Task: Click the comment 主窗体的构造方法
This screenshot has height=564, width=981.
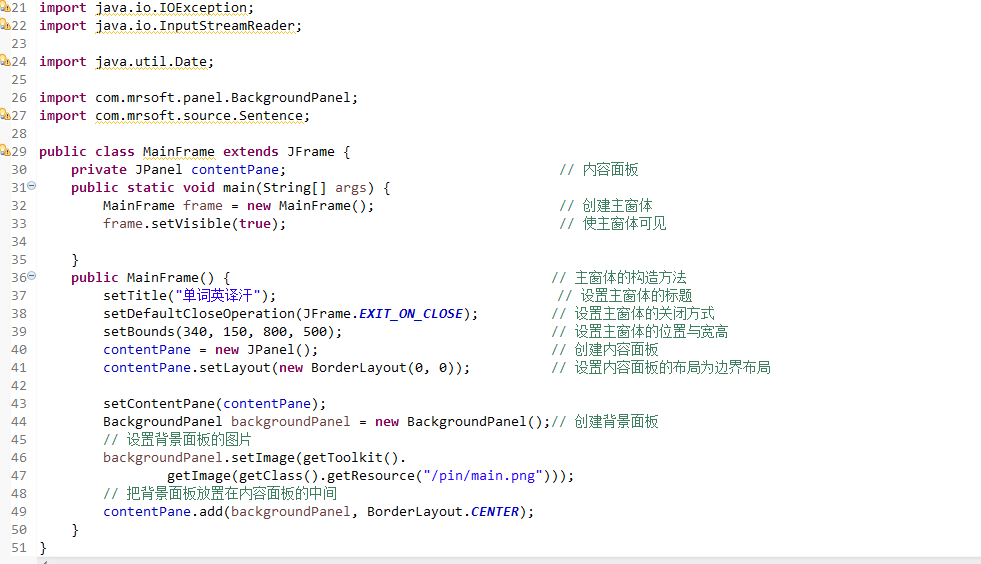Action: (619, 277)
